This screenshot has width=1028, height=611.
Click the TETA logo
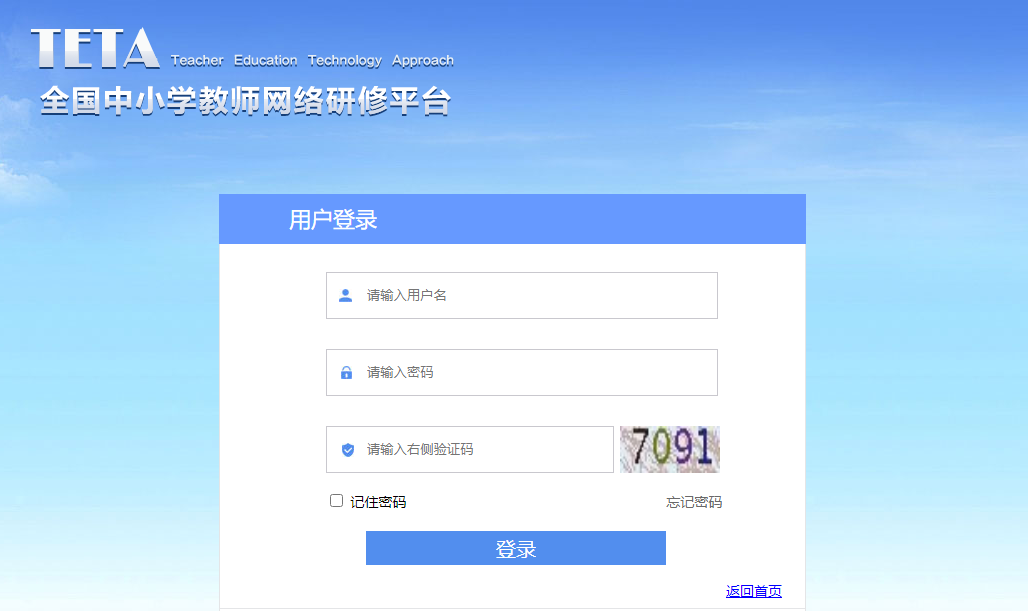tap(95, 48)
